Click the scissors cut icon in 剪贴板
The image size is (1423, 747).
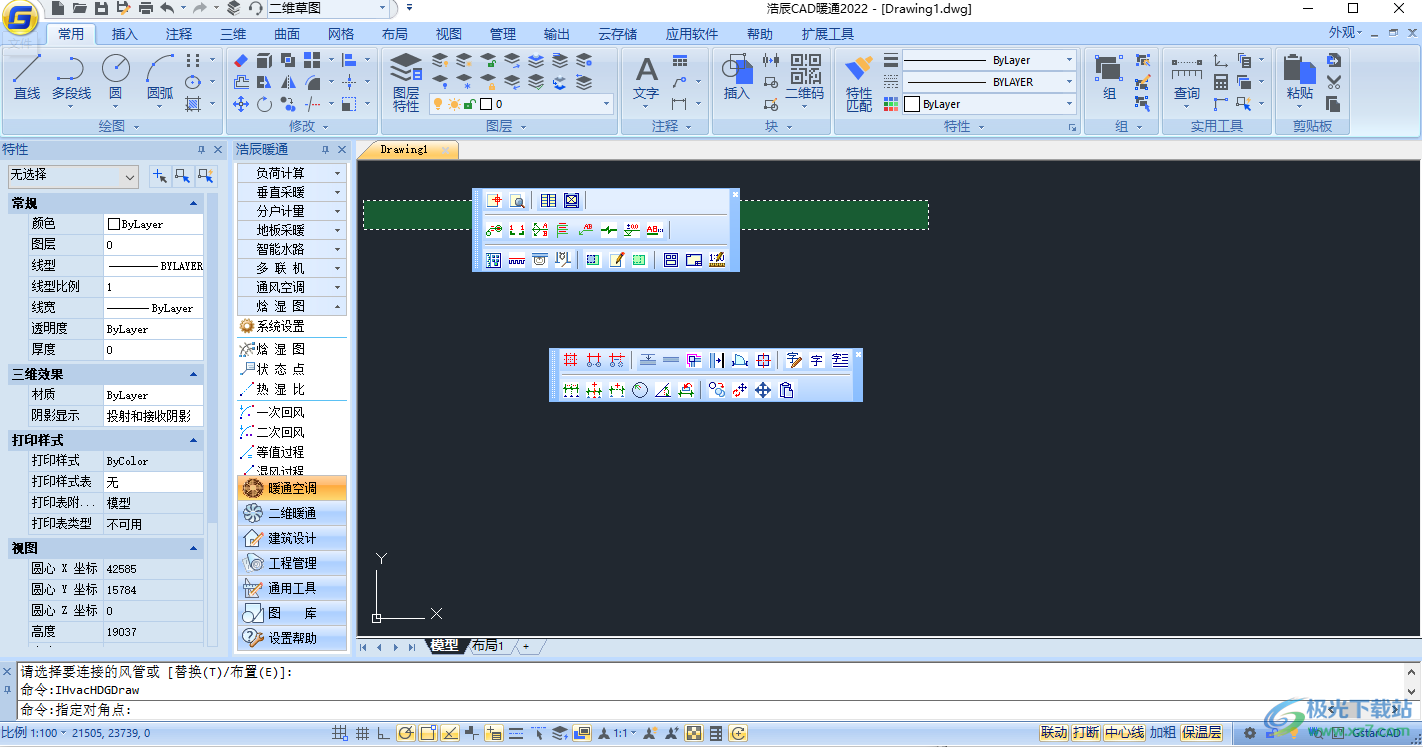pyautogui.click(x=1333, y=82)
